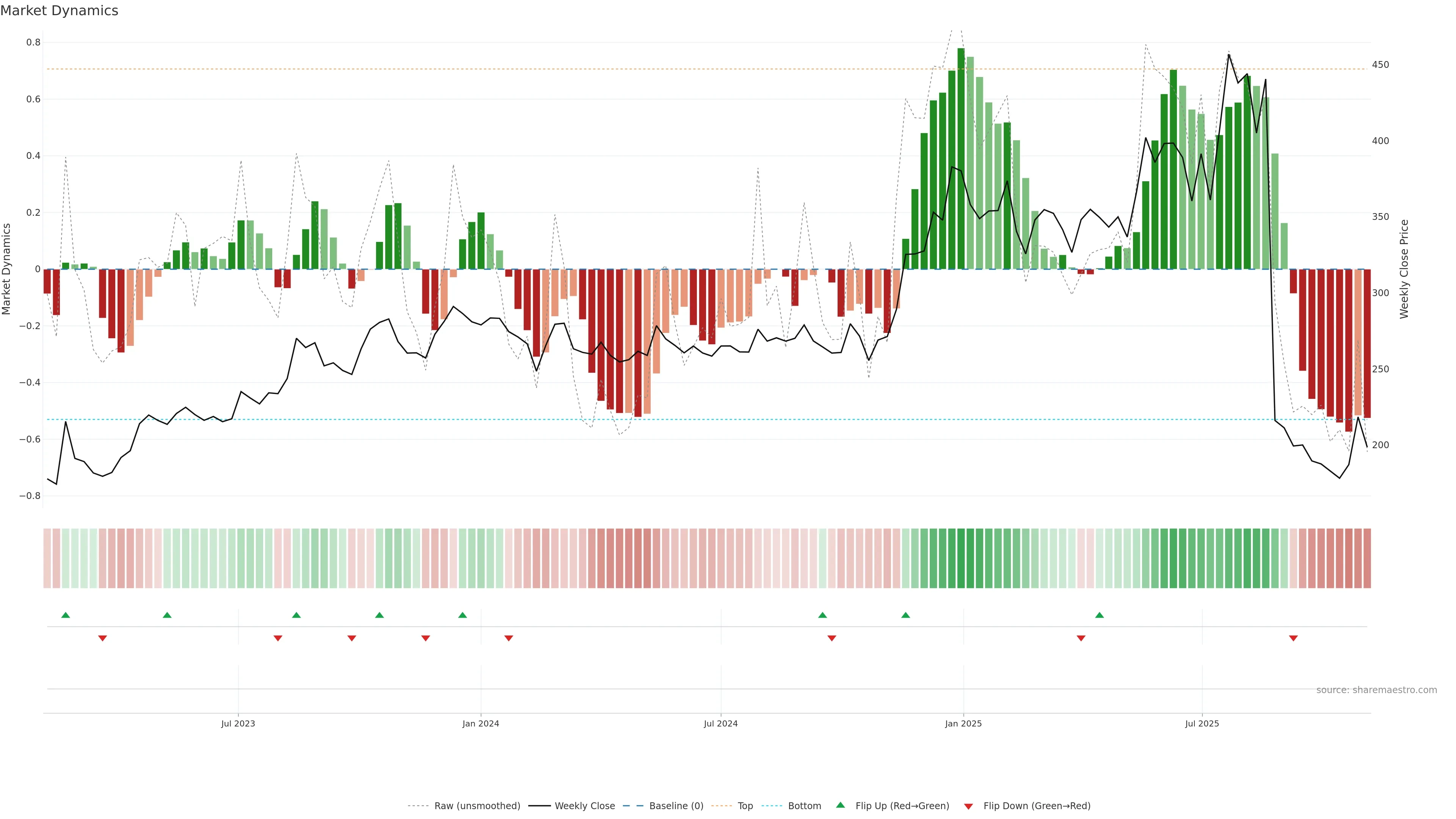Click the leftmost green flip-up triangle marker
Image resolution: width=1456 pixels, height=819 pixels.
(66, 615)
